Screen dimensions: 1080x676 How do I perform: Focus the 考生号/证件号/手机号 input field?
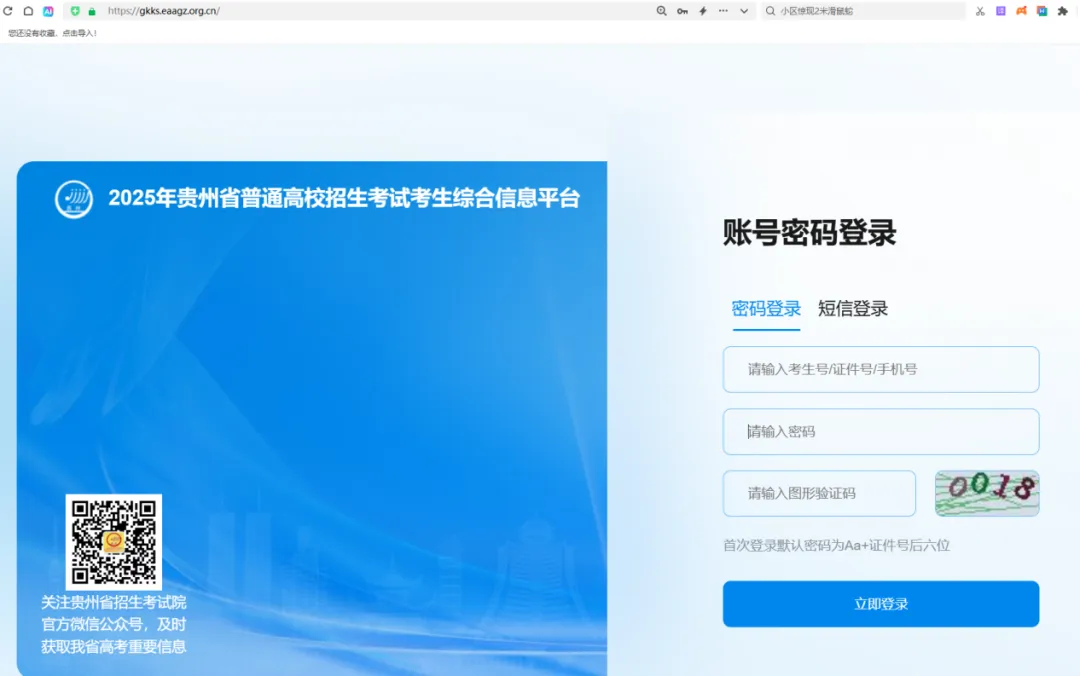880,369
